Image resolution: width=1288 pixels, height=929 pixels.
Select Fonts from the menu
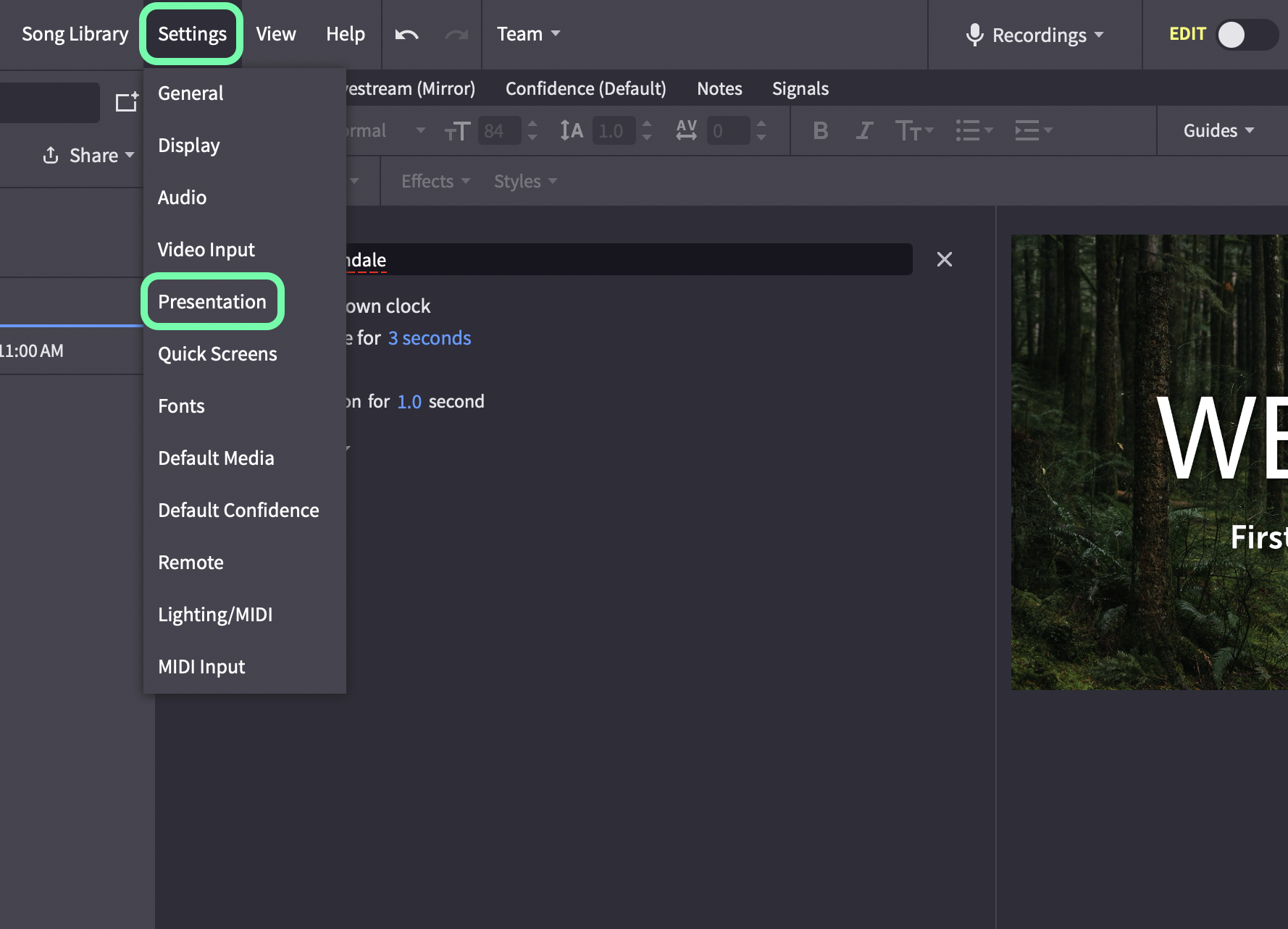[x=181, y=406]
